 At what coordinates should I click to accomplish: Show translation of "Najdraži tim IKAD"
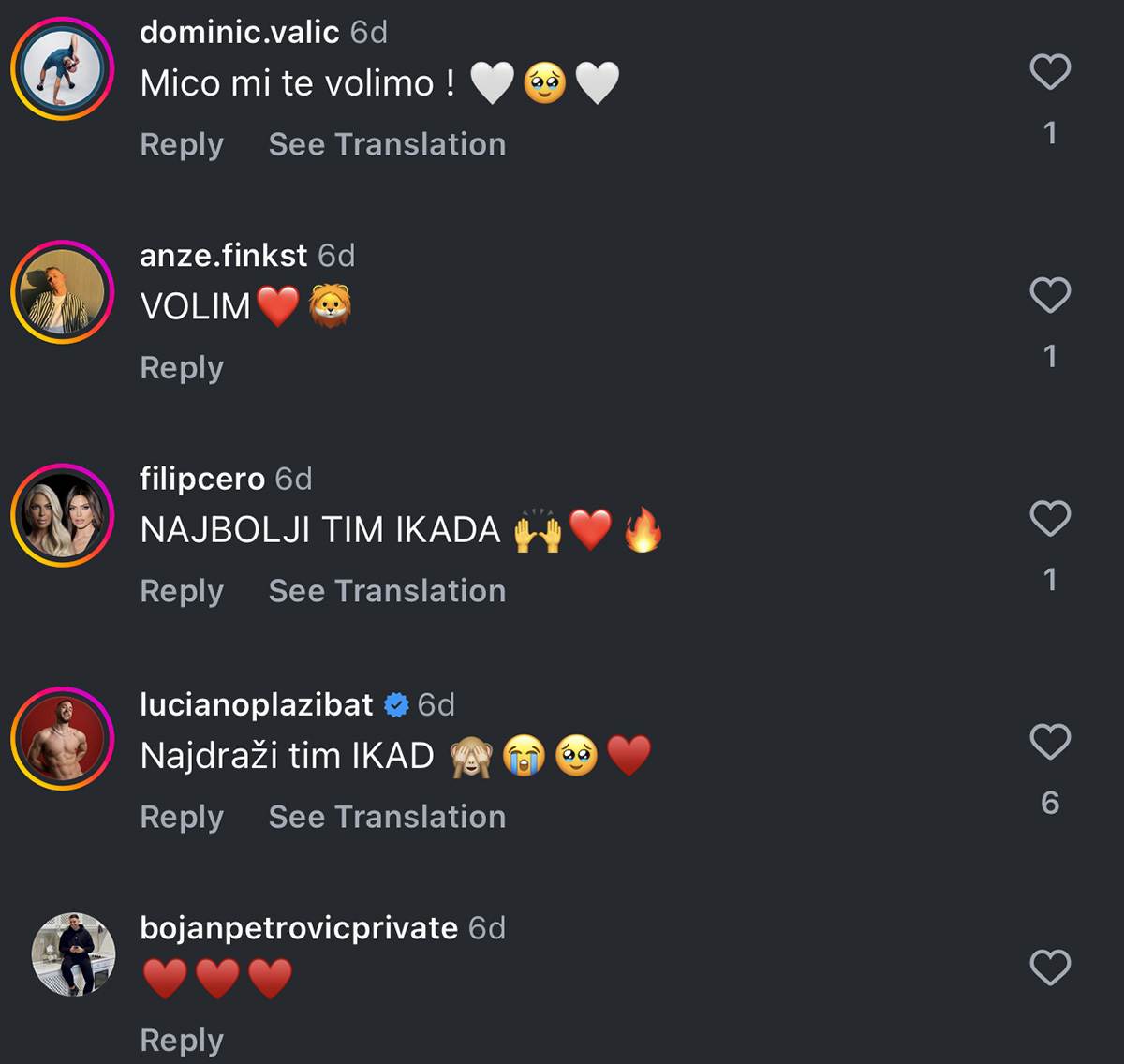coord(387,818)
